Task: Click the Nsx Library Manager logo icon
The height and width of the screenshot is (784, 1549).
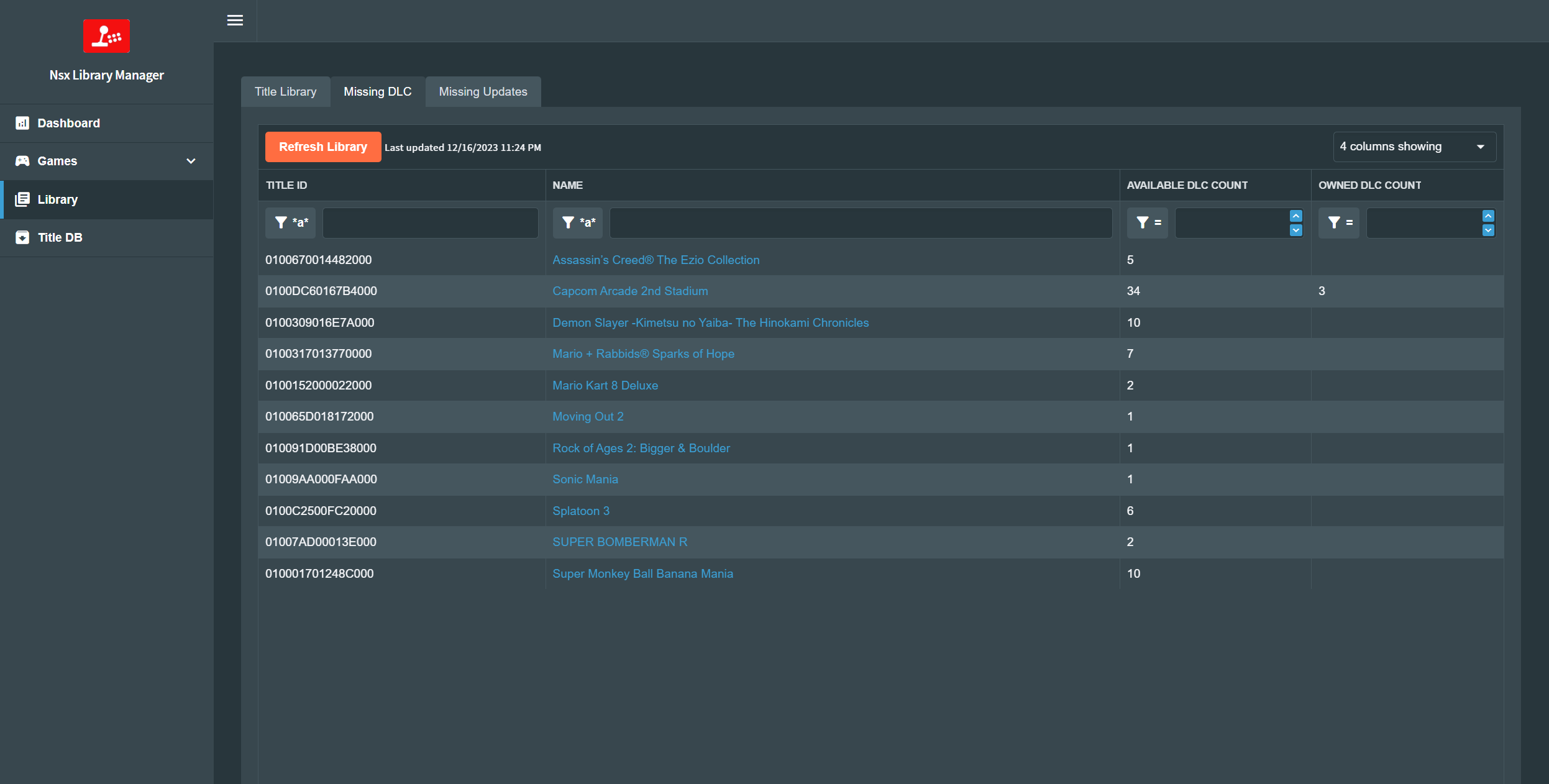Action: (x=106, y=36)
